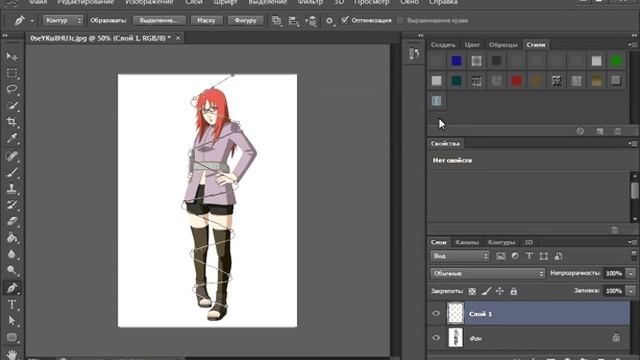This screenshot has height=360, width=640.
Task: Select the Eraser tool
Action: (12, 221)
